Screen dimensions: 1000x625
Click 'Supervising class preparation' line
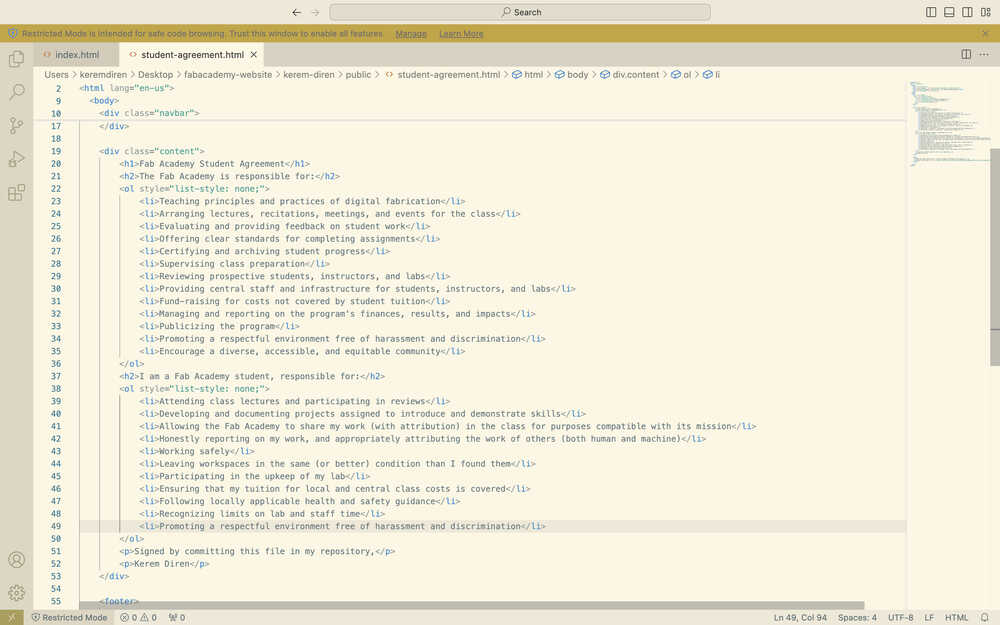[x=234, y=263]
